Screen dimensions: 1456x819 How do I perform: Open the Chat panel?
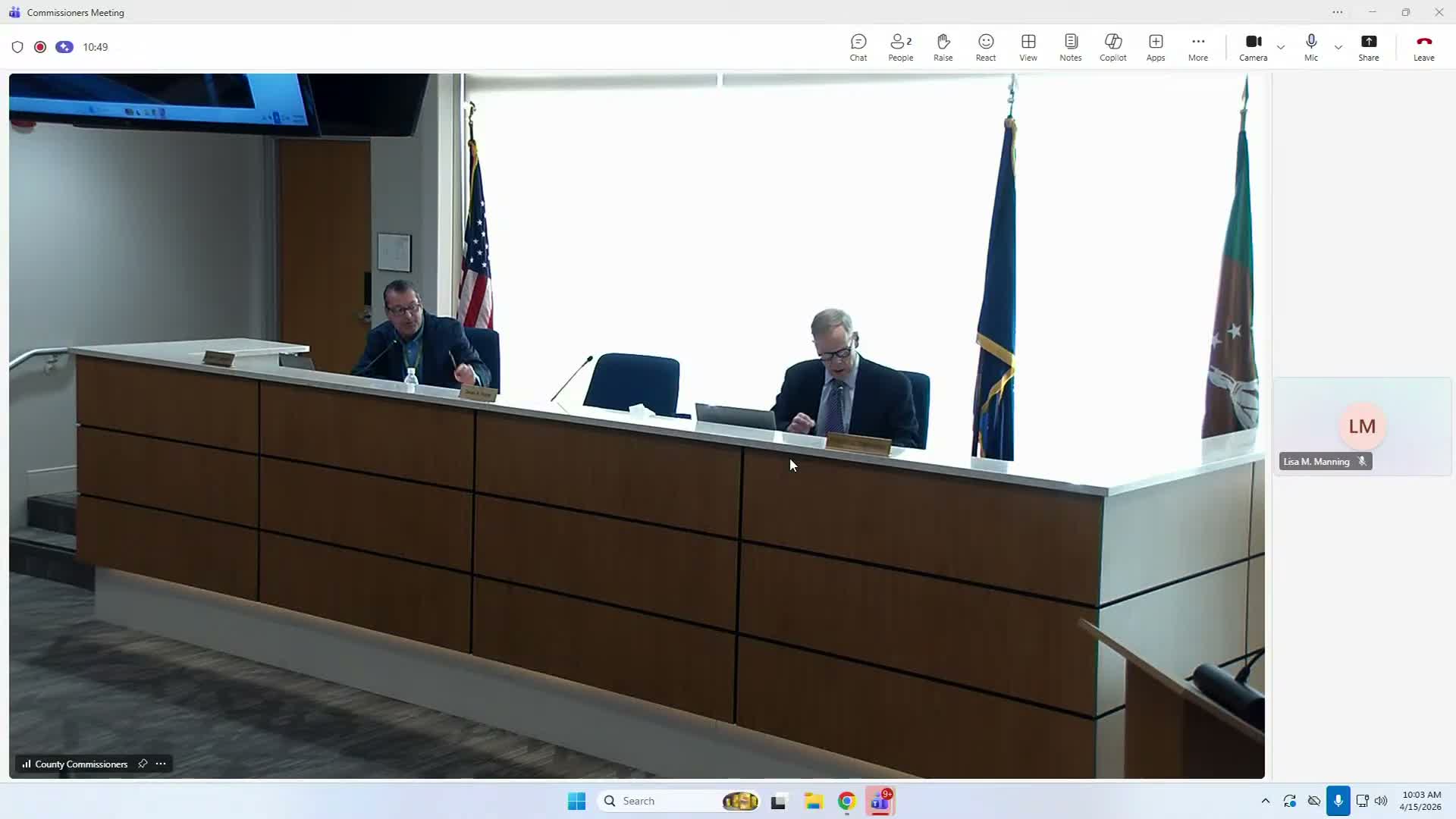tap(858, 47)
